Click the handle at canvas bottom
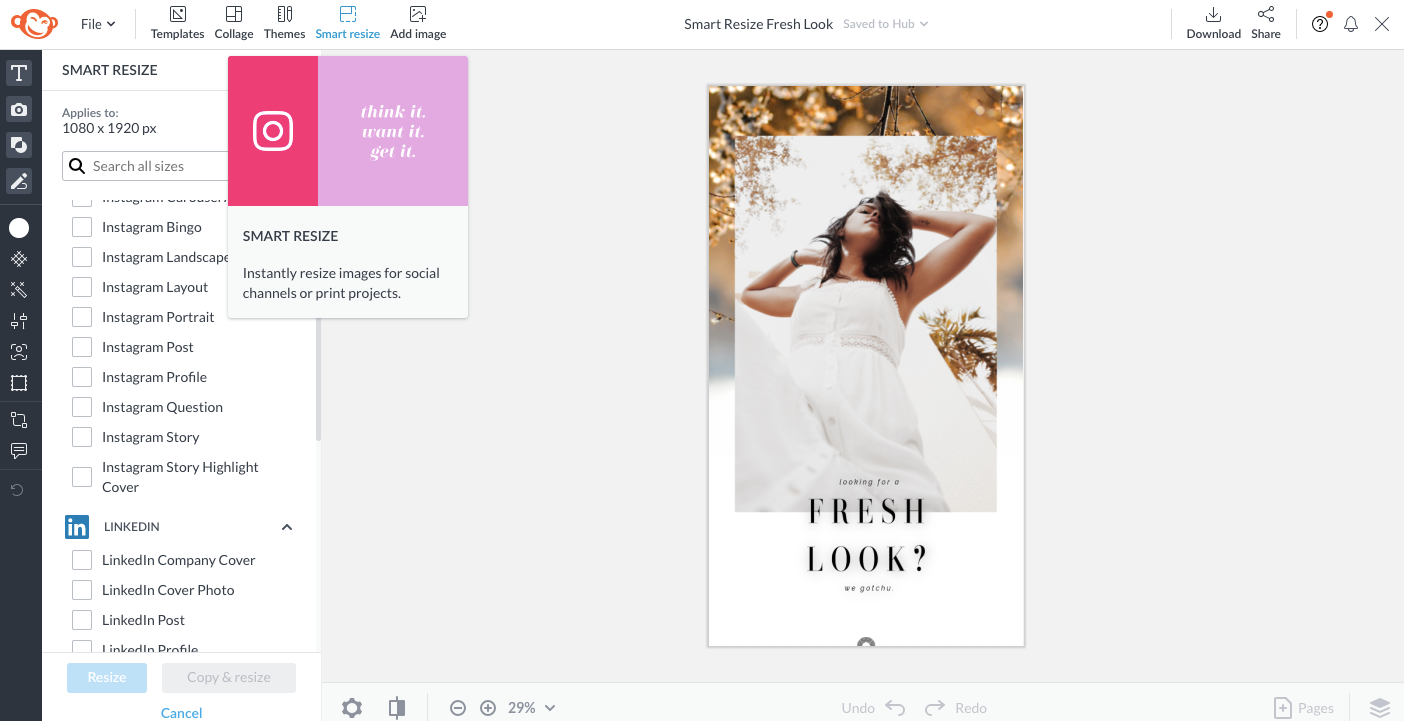This screenshot has height=721, width=1404. [x=866, y=644]
